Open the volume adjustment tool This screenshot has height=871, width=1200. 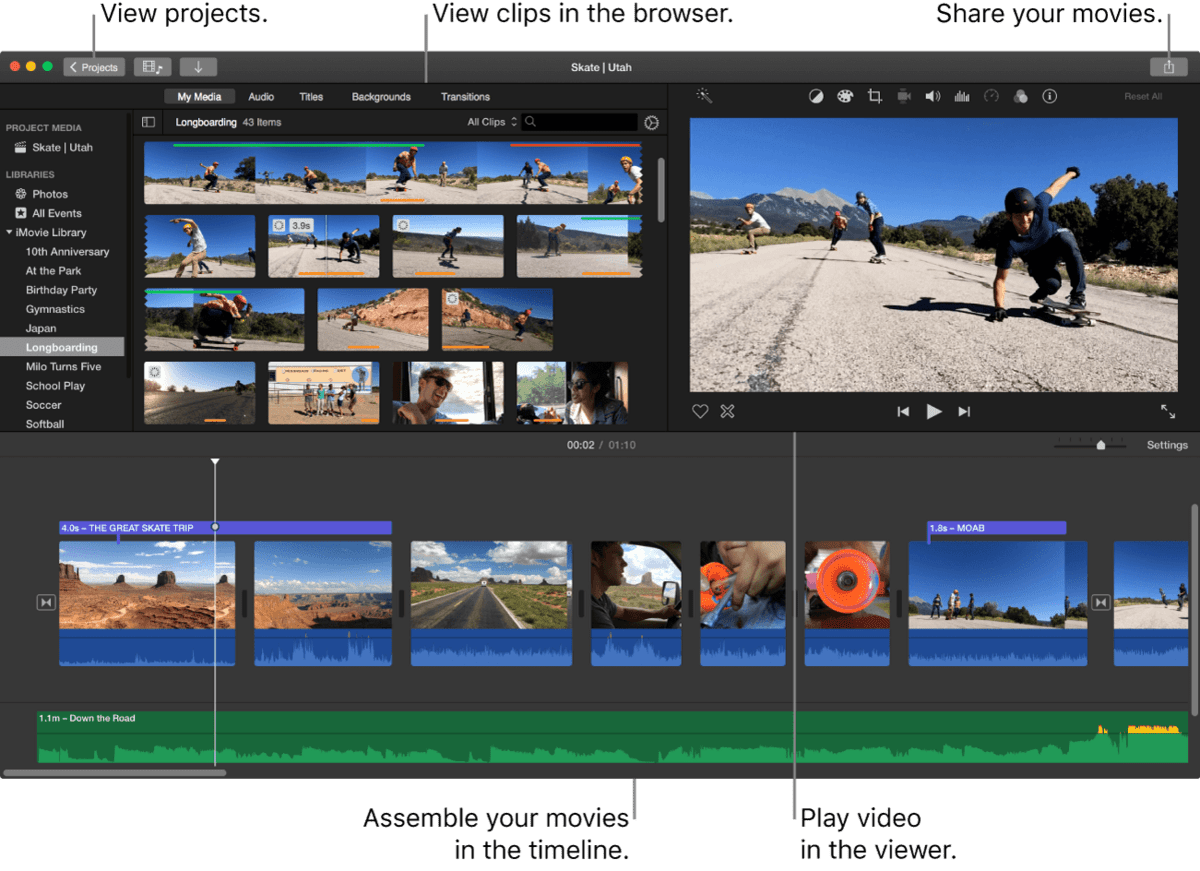(x=933, y=97)
